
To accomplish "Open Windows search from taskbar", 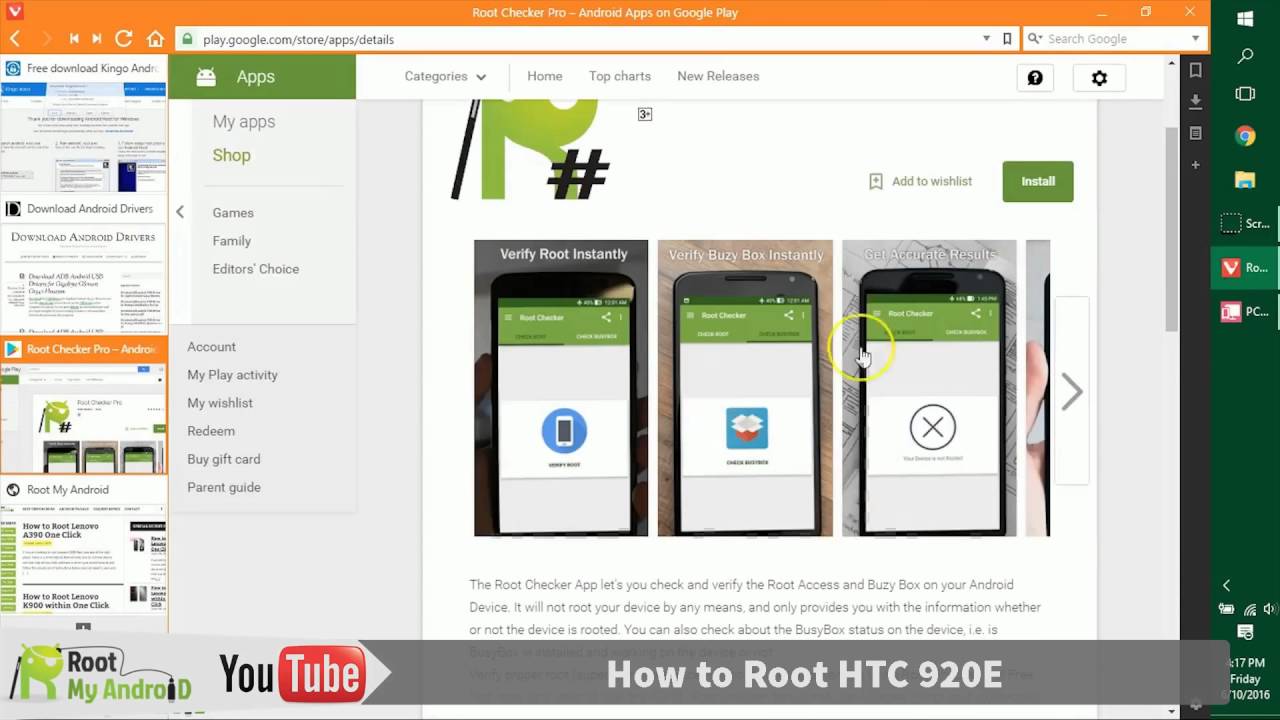I will click(x=1245, y=57).
